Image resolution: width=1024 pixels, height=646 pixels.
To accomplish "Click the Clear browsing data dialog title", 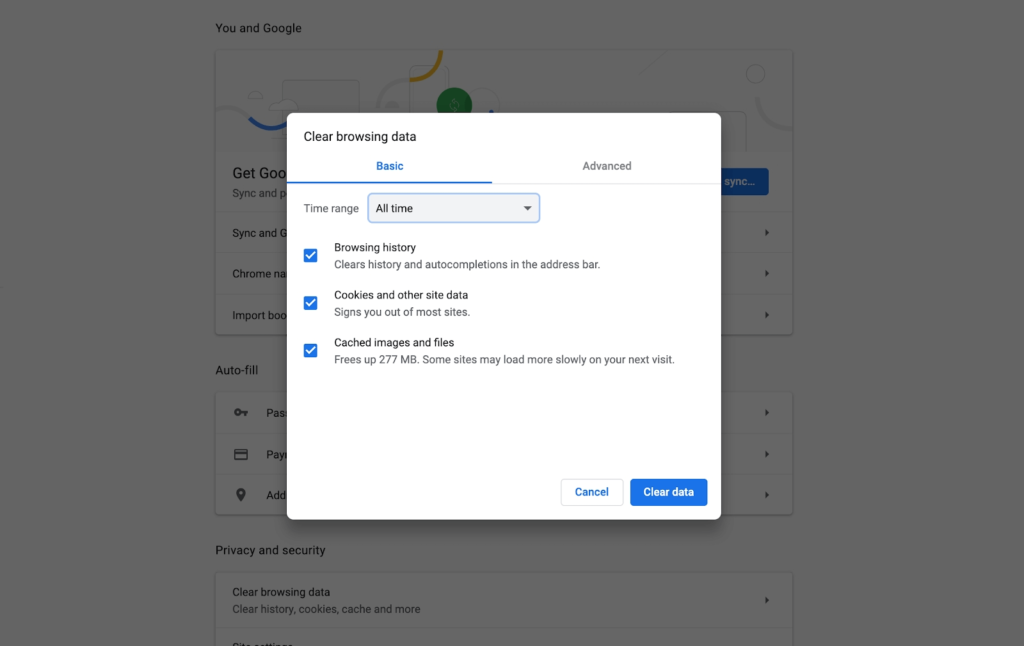I will (360, 137).
